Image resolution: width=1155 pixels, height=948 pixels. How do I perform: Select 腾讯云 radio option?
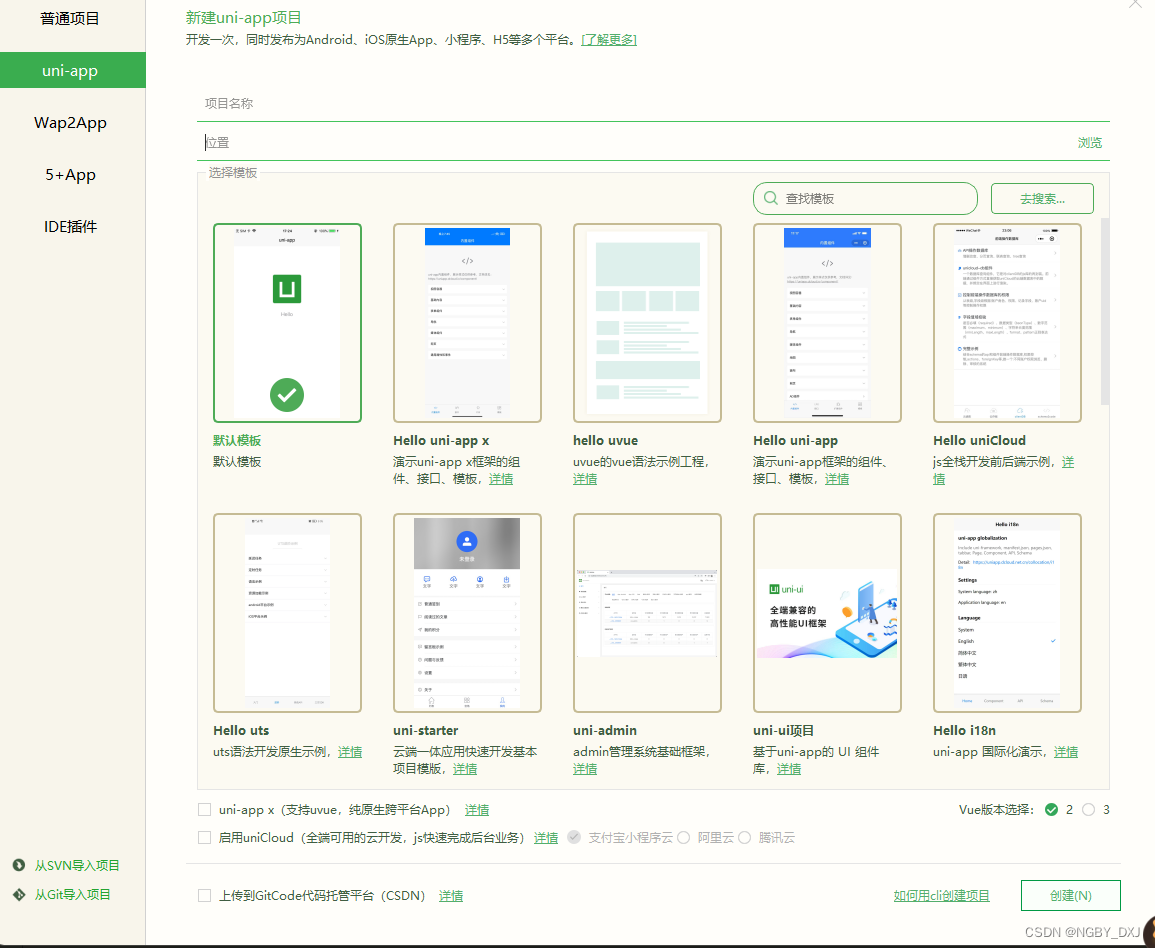(745, 838)
